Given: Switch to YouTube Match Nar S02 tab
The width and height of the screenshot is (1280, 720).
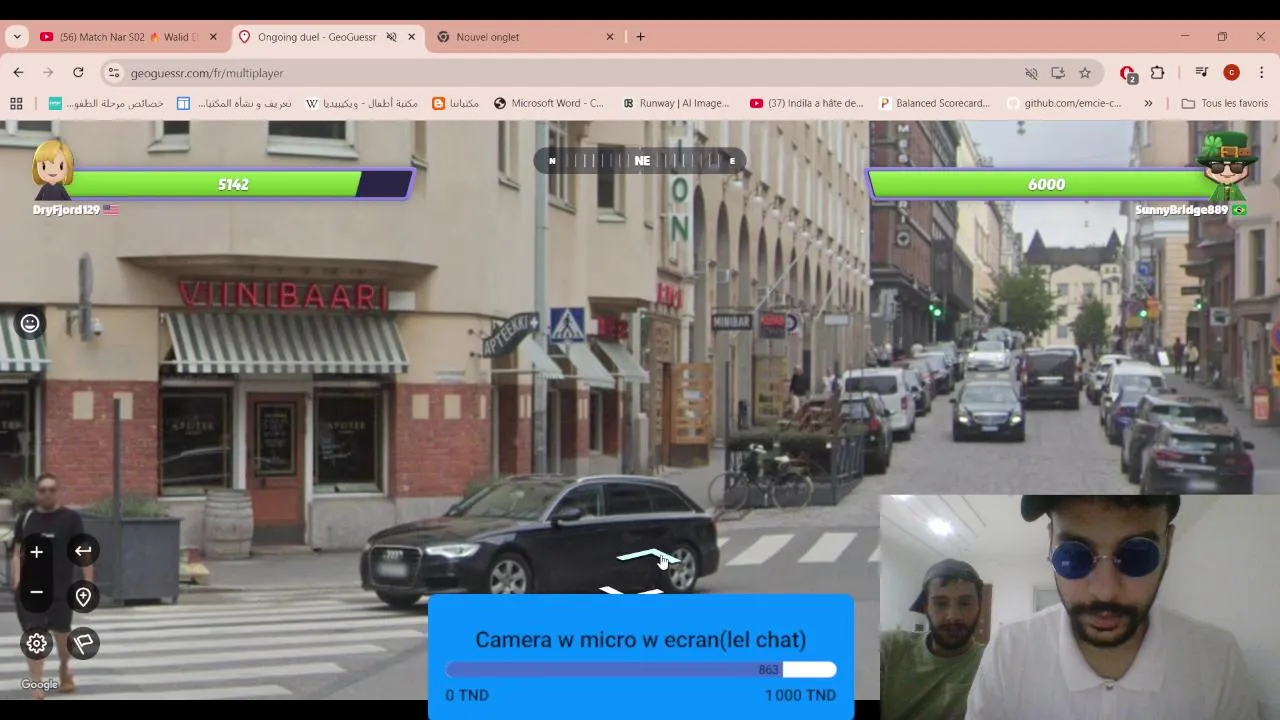Looking at the screenshot, I should pyautogui.click(x=128, y=37).
